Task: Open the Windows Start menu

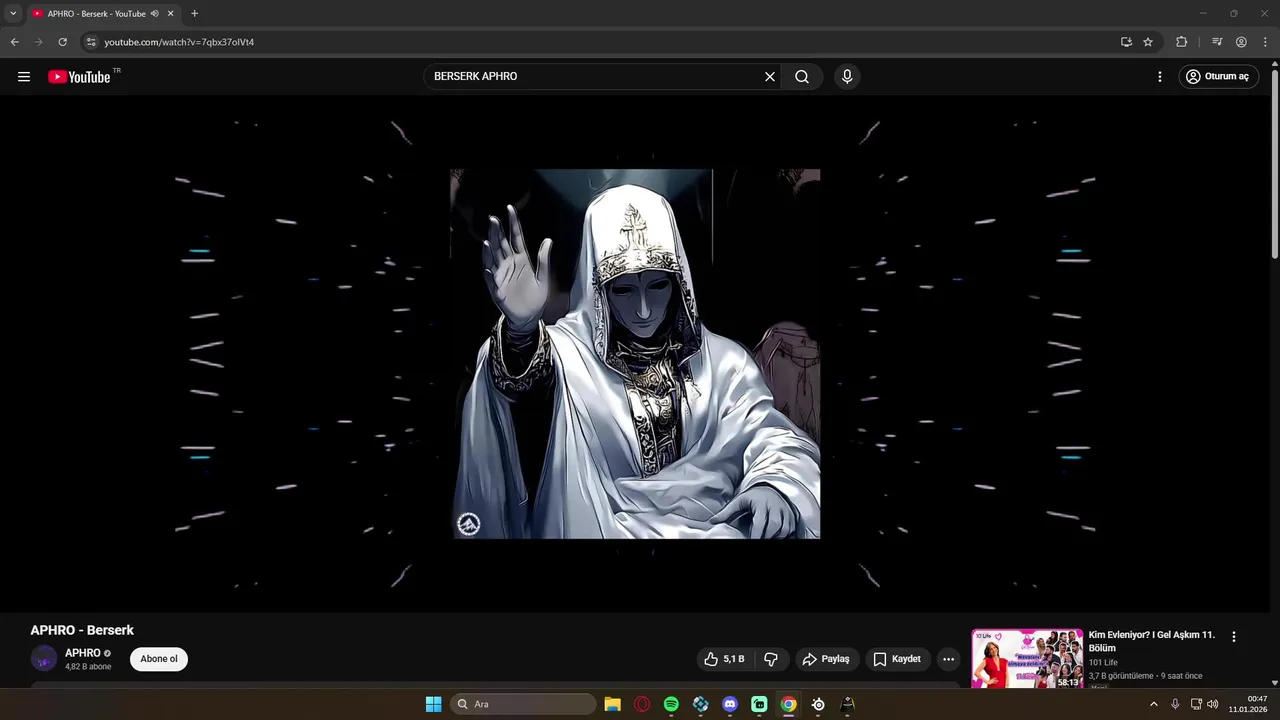Action: point(433,704)
